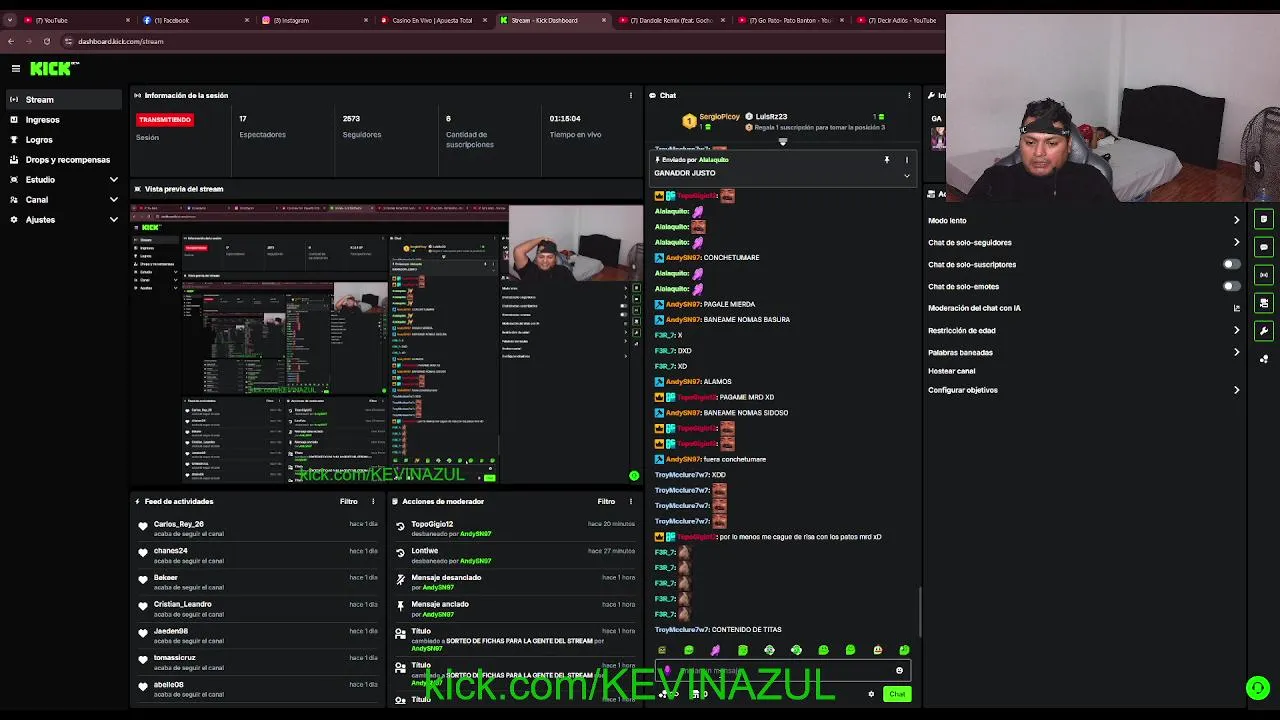Click Lontiwe in the moderator actions

click(x=425, y=551)
